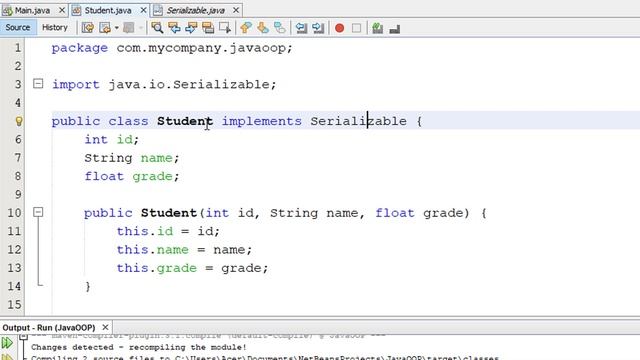Collapse the output fold marker

[23, 336]
